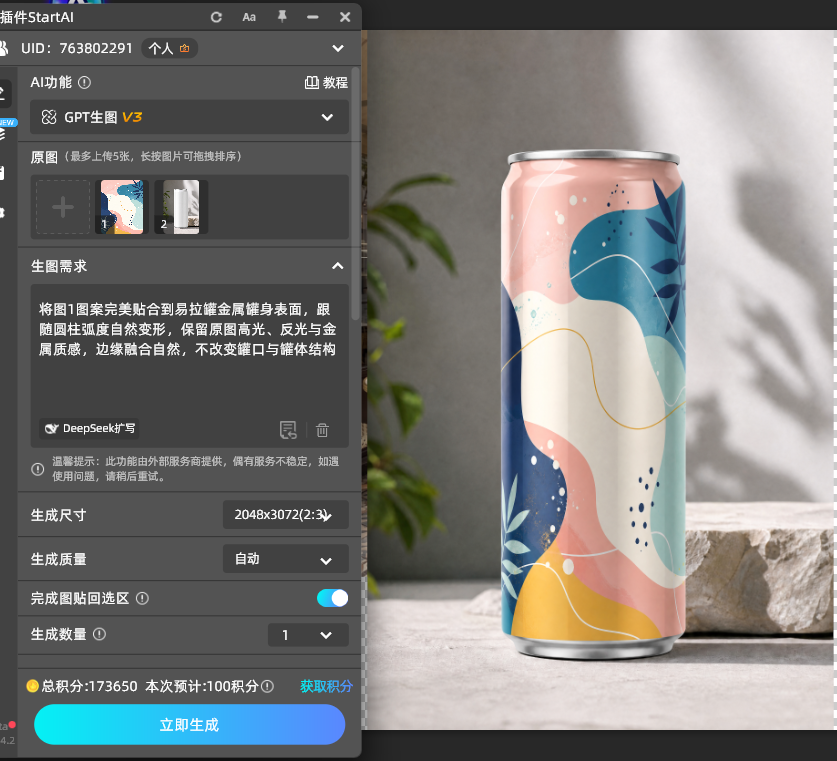837x761 pixels.
Task: Select source image thumbnail 2
Action: tap(181, 207)
